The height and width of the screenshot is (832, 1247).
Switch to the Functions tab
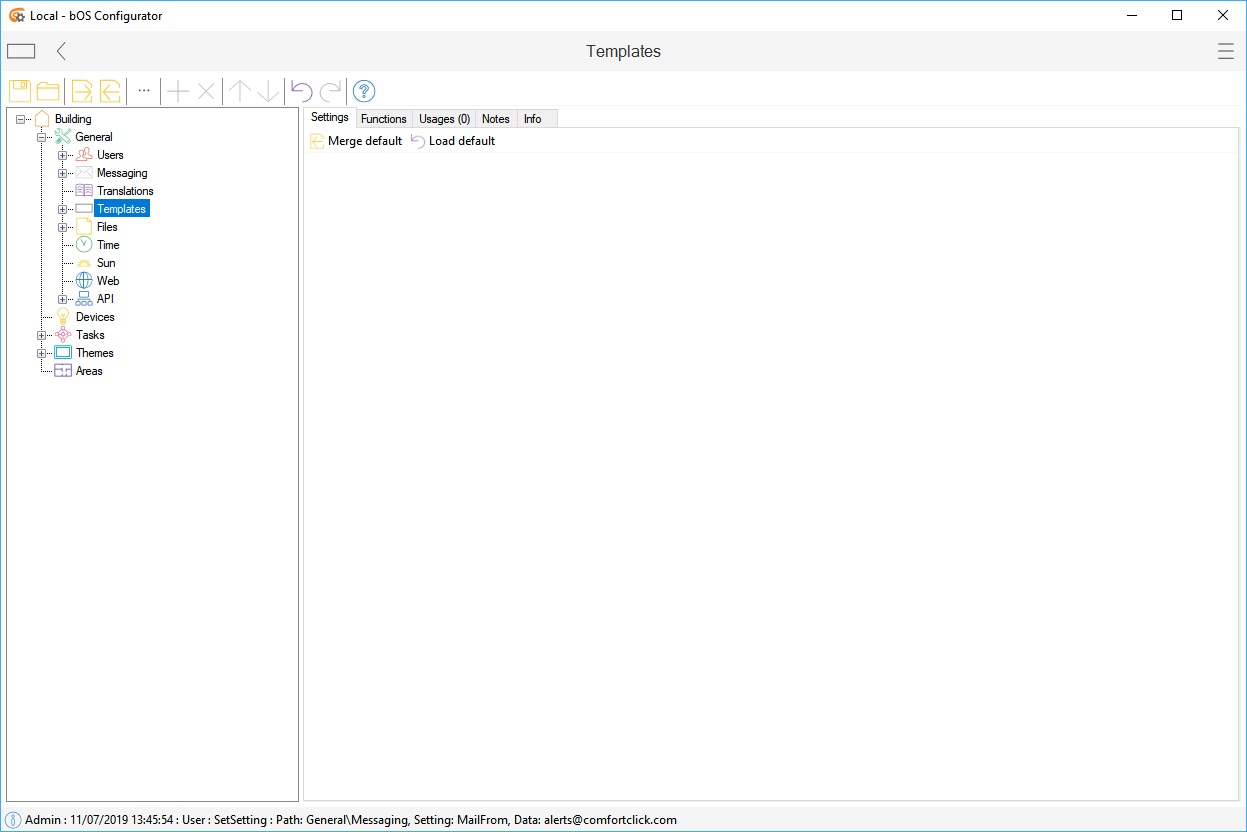point(384,119)
